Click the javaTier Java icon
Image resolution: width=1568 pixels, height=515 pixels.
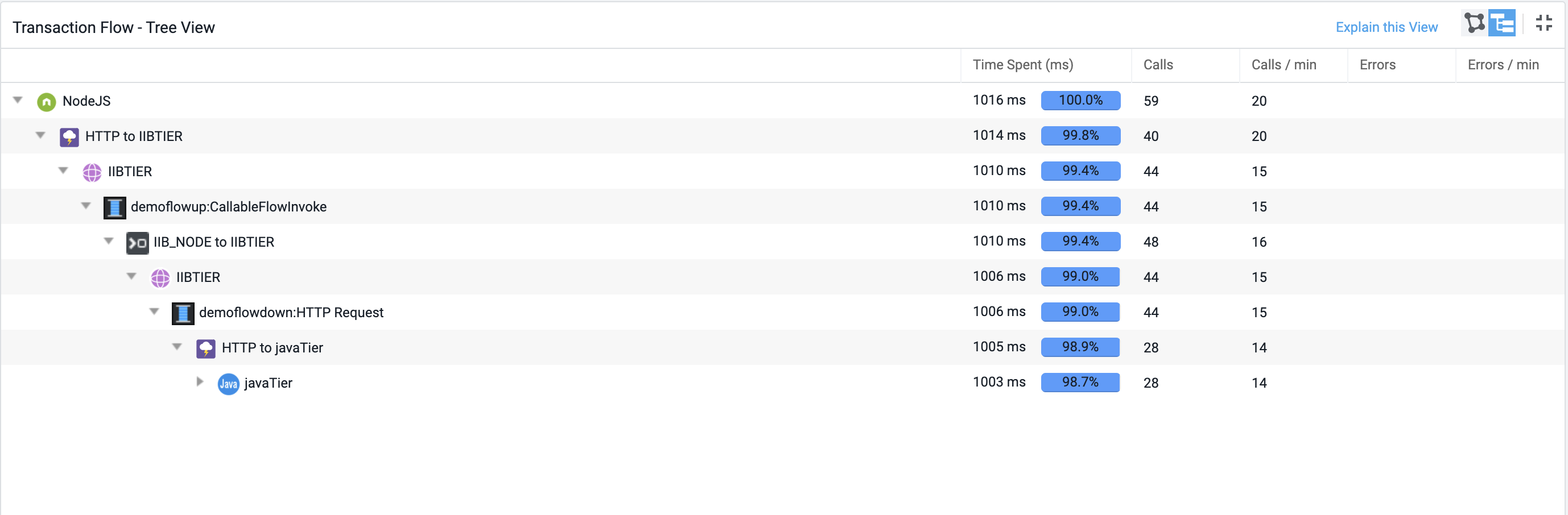[228, 384]
